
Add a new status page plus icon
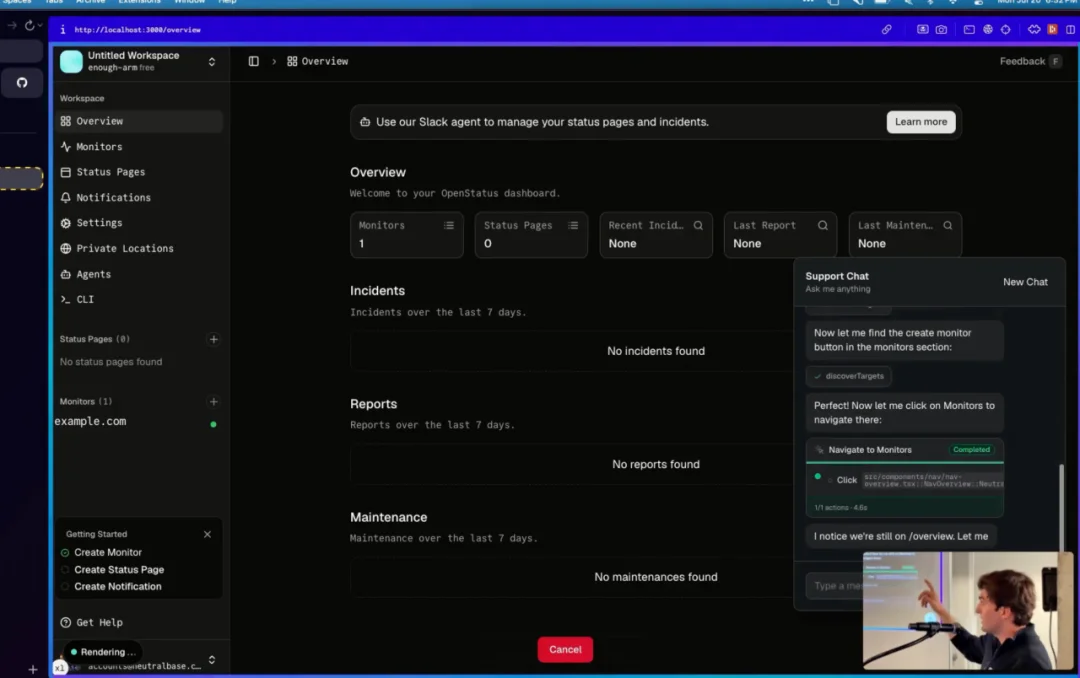pyautogui.click(x=214, y=339)
